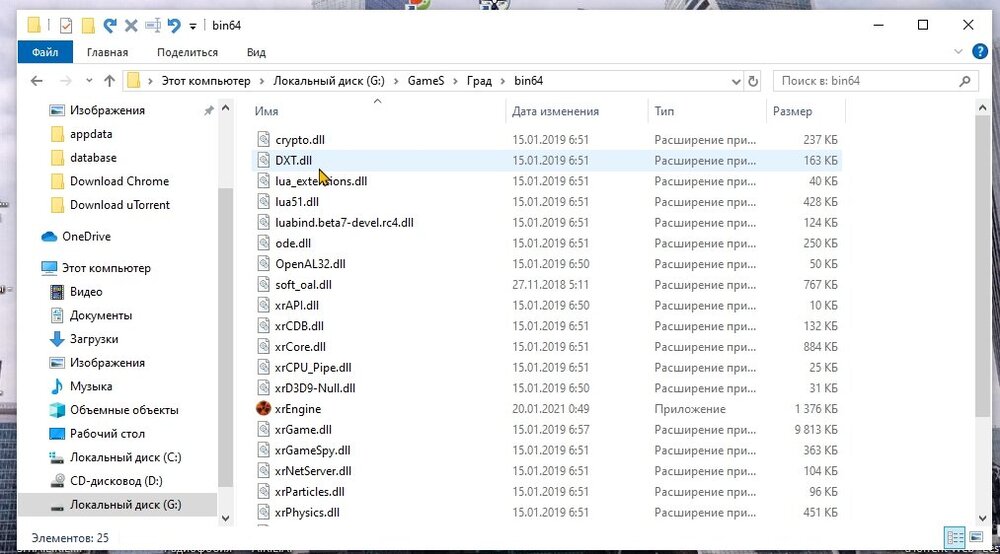Open Локальный диск (C:) in sidebar
1000x554 pixels.
[125, 457]
